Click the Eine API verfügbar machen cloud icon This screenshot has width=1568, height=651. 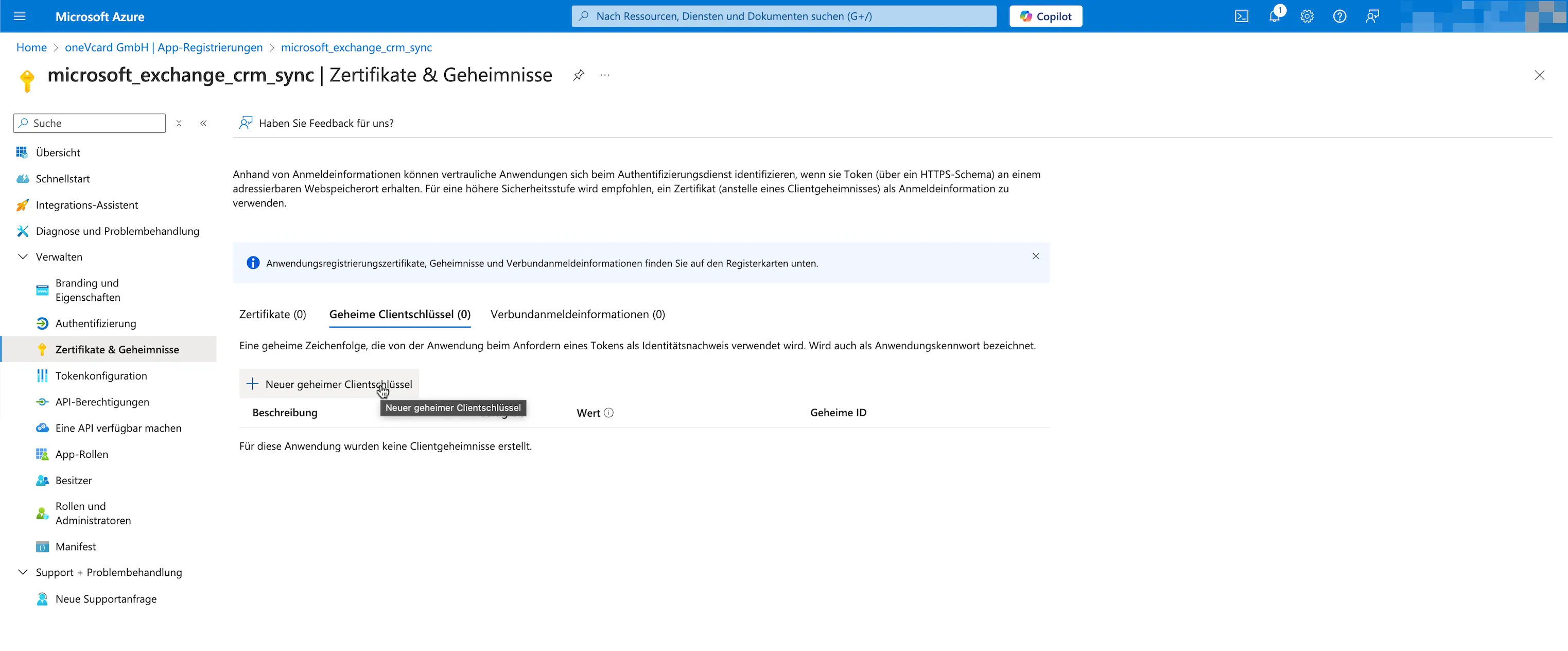42,428
